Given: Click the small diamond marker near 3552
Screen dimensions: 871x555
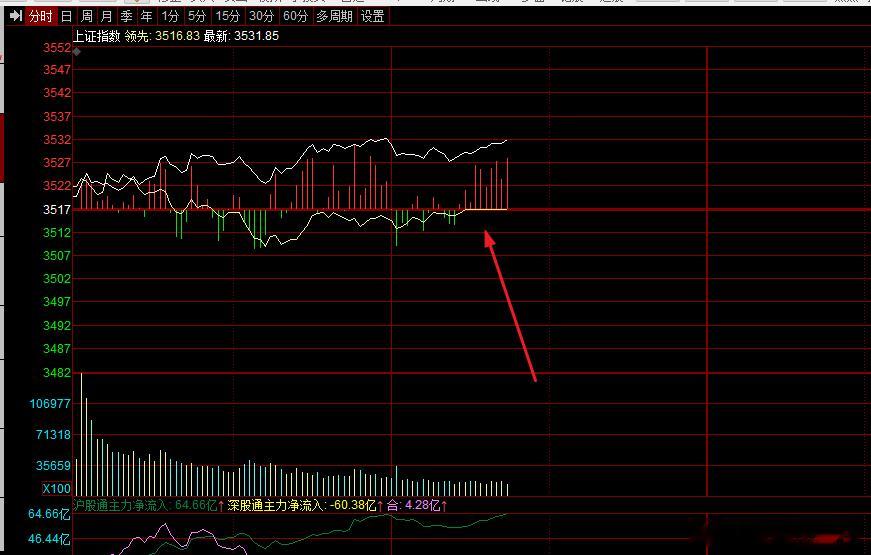Looking at the screenshot, I should (77, 52).
